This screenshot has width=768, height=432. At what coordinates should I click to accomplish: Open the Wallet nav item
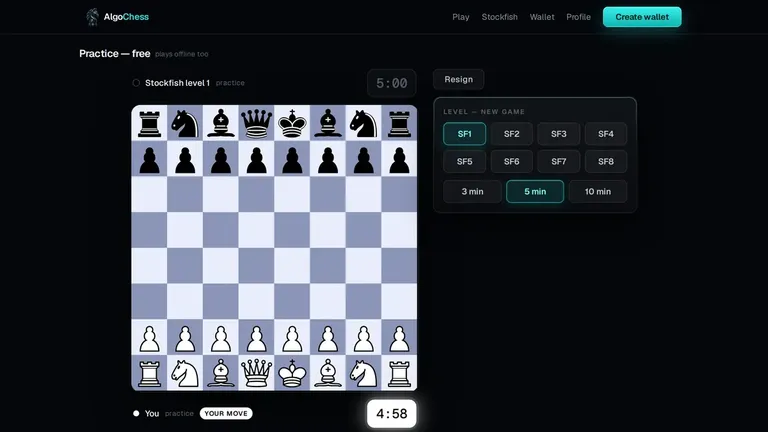(542, 17)
